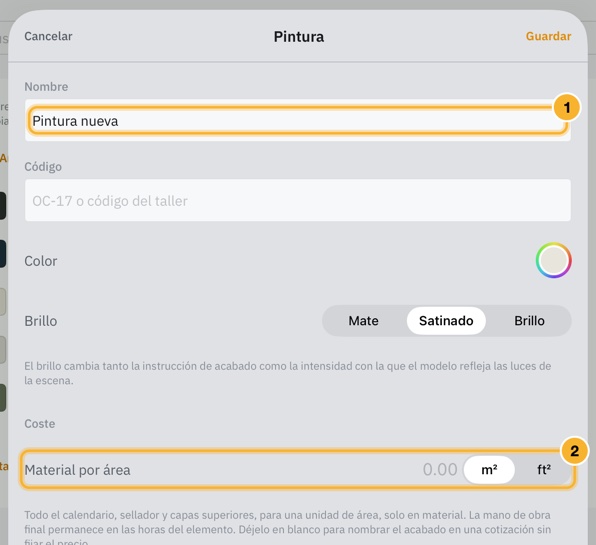Cancel the Pintura dialog
Screen dimensions: 596x545
tap(48, 36)
